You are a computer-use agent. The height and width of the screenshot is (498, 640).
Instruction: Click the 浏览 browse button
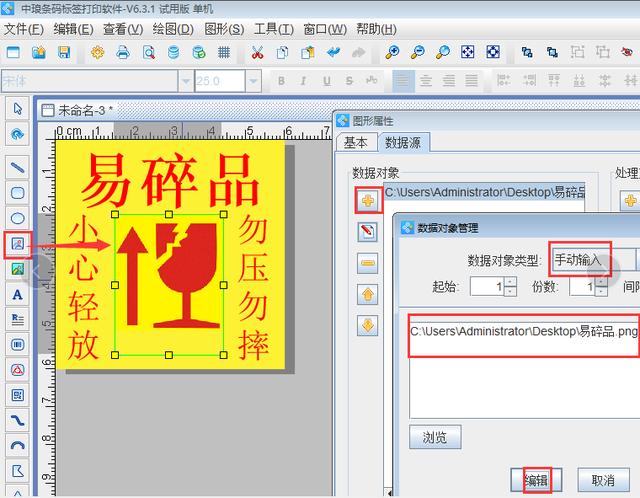(x=434, y=437)
